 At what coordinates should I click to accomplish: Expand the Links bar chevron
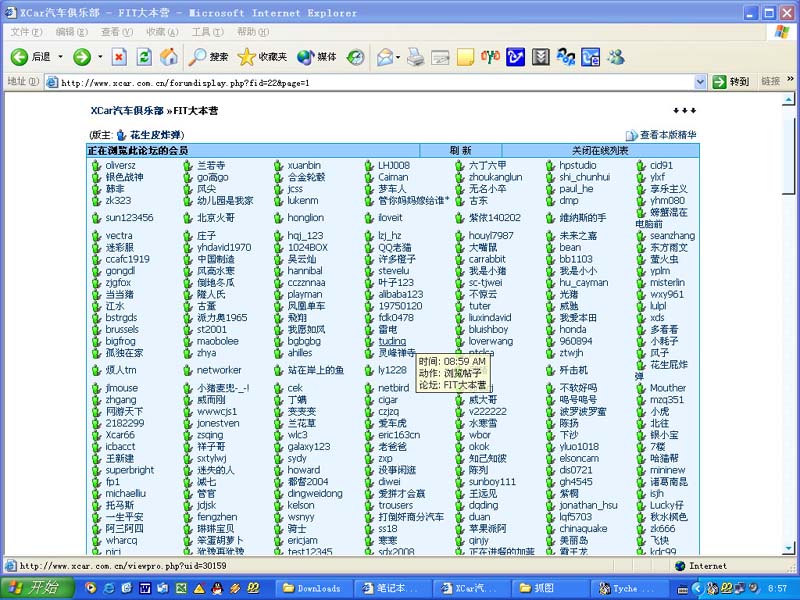(x=790, y=79)
